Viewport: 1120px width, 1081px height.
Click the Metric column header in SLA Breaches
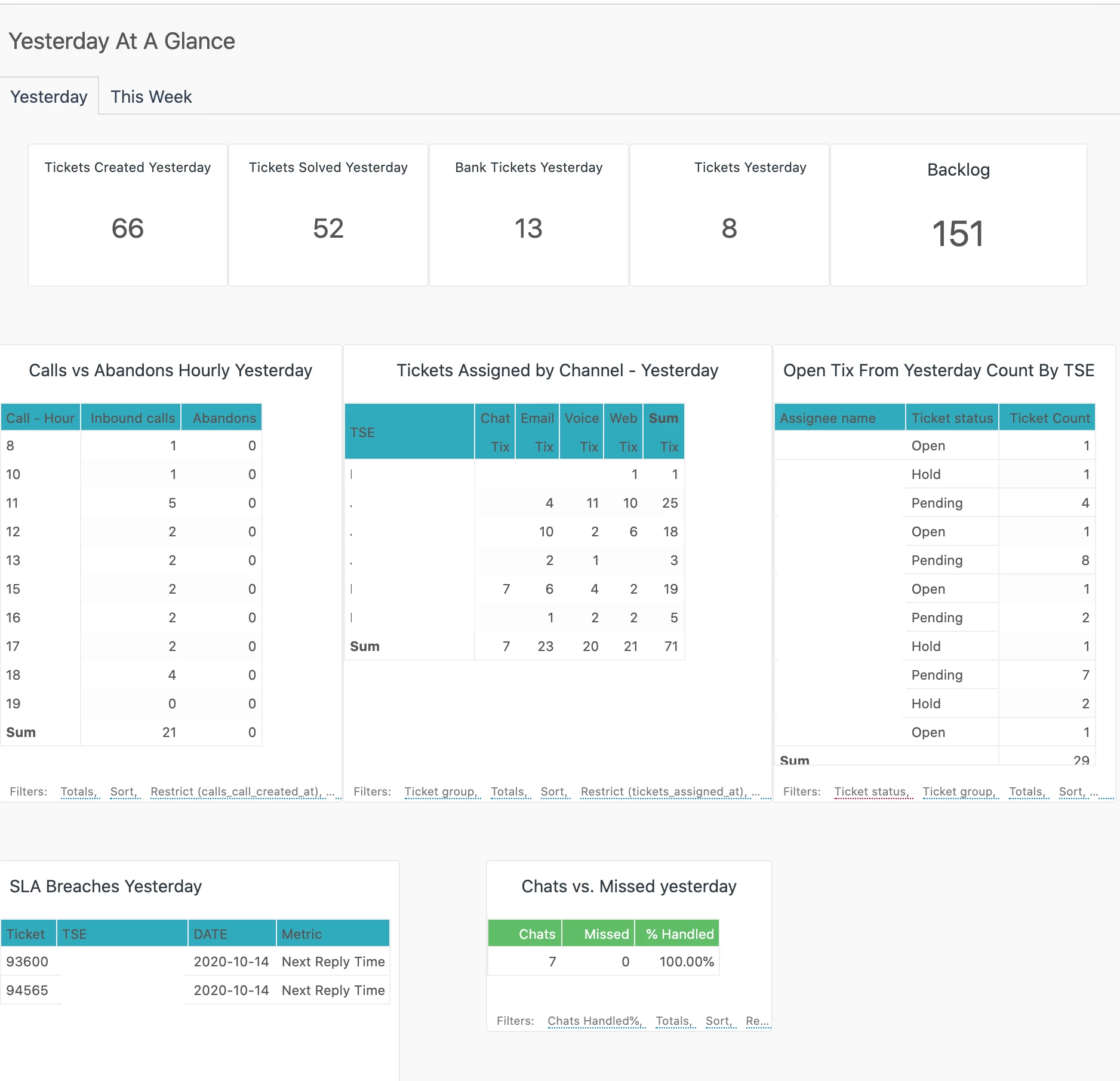coord(333,934)
